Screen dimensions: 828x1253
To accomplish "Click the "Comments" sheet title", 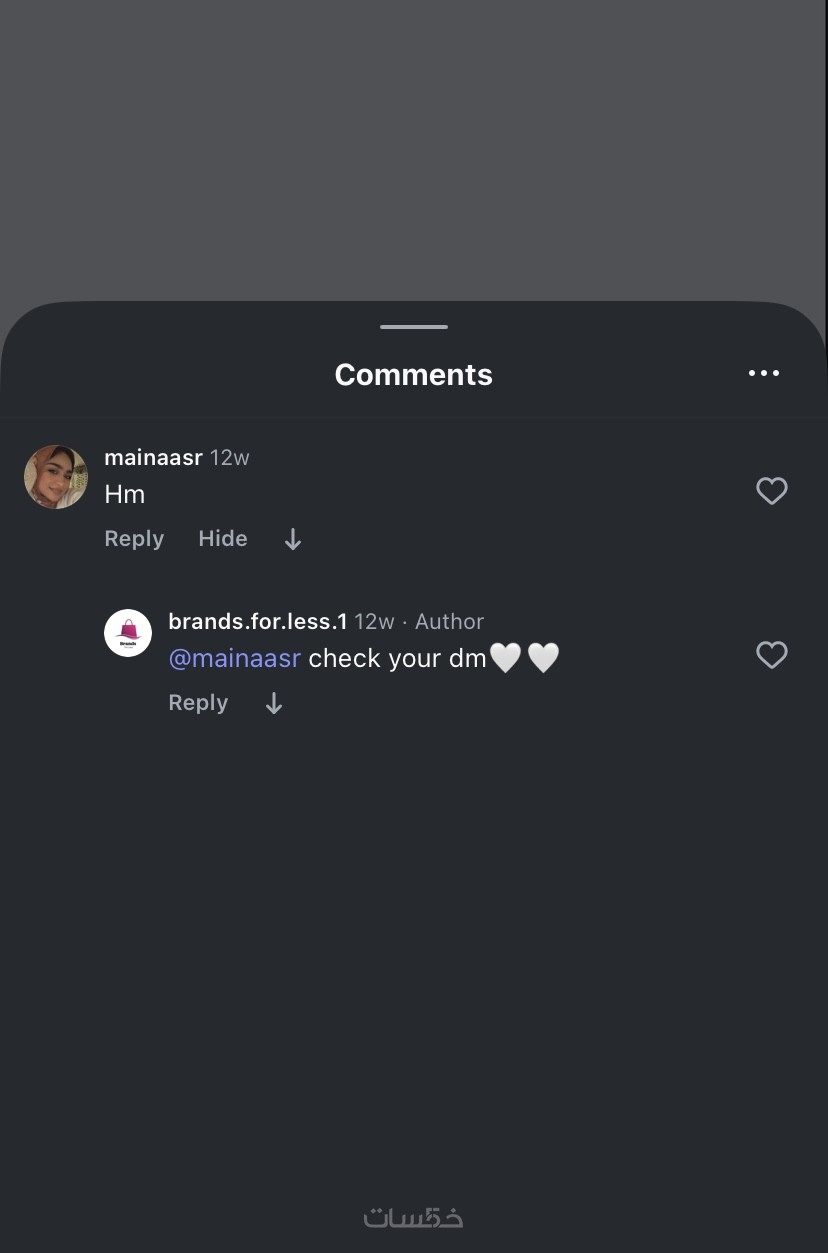I will 413,374.
